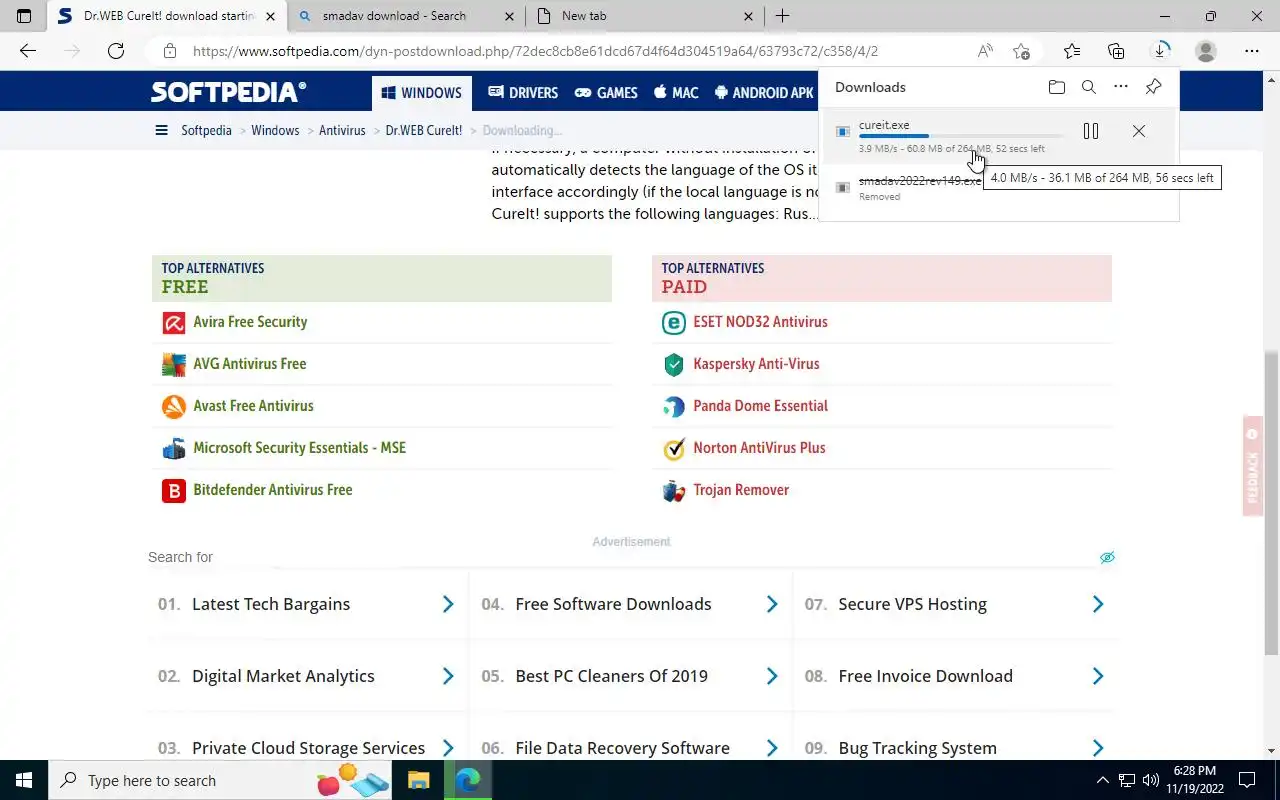Select the MAC category tab

point(676,93)
